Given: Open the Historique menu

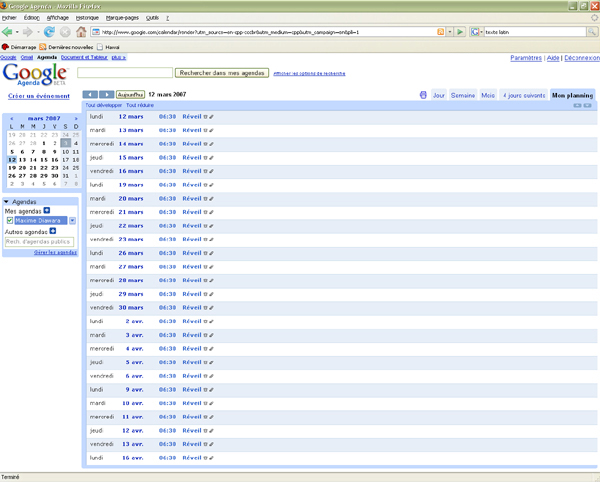Looking at the screenshot, I should [87, 18].
